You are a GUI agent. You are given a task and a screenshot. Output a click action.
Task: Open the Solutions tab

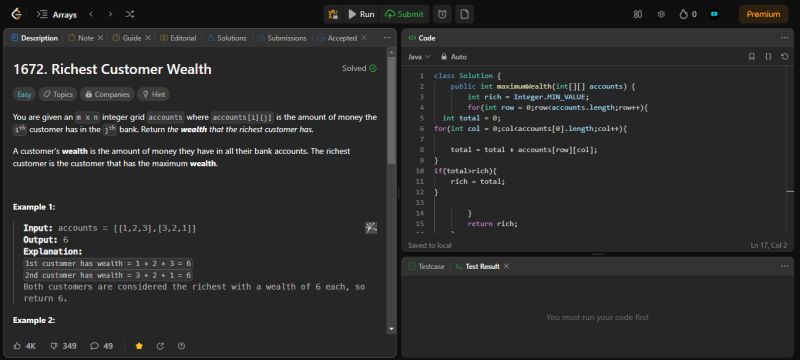point(227,38)
